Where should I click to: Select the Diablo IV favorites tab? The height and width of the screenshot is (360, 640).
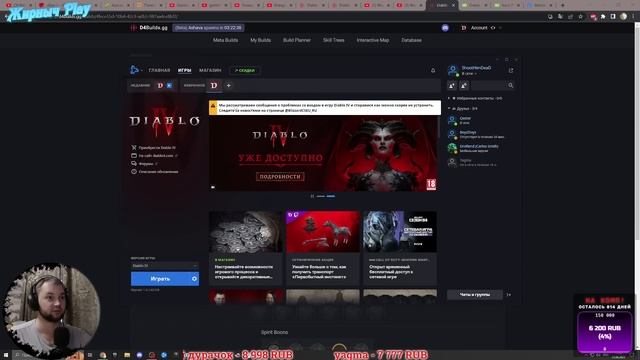pyautogui.click(x=214, y=85)
